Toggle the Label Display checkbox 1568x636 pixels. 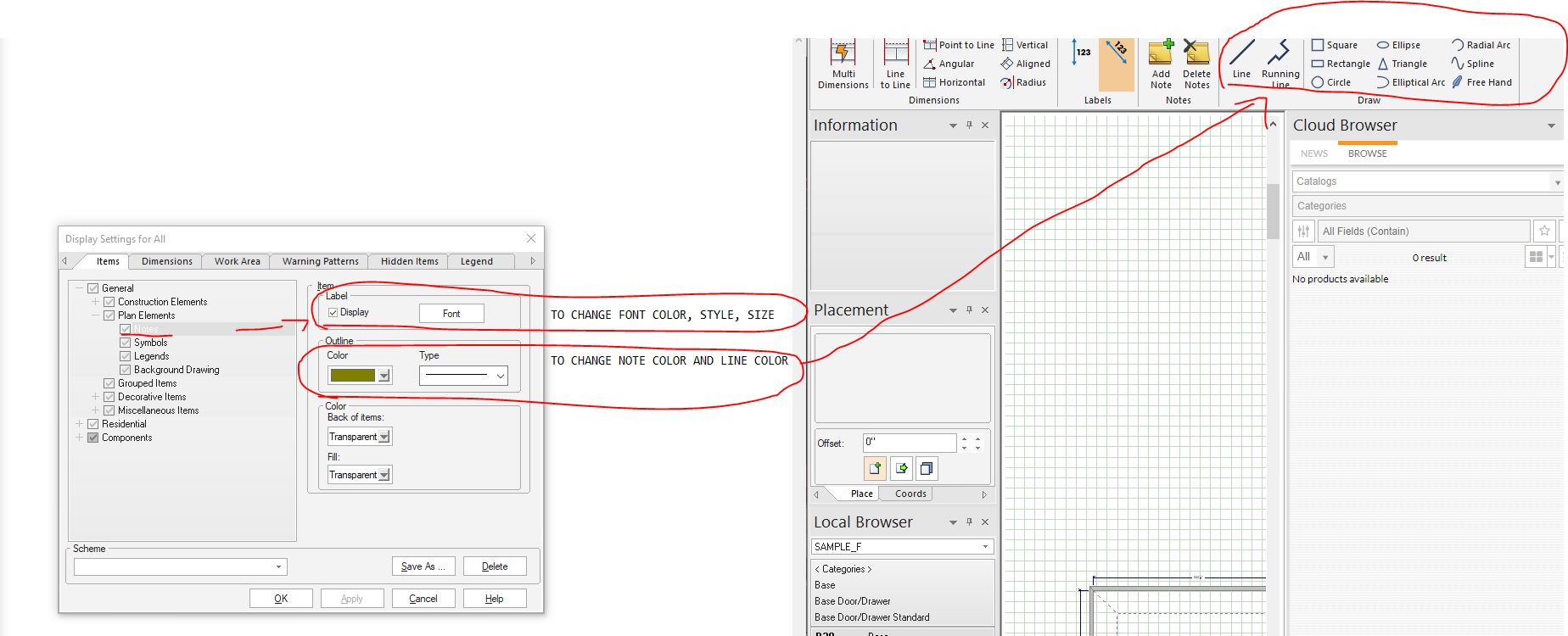(x=333, y=313)
